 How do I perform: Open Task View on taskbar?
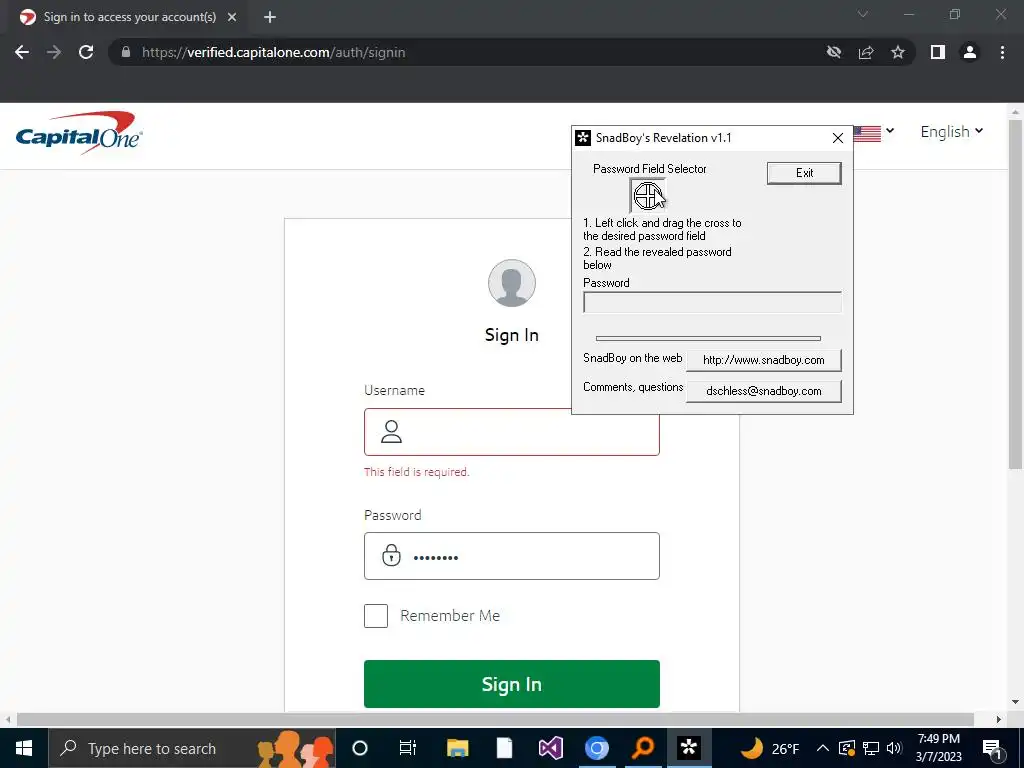point(408,748)
